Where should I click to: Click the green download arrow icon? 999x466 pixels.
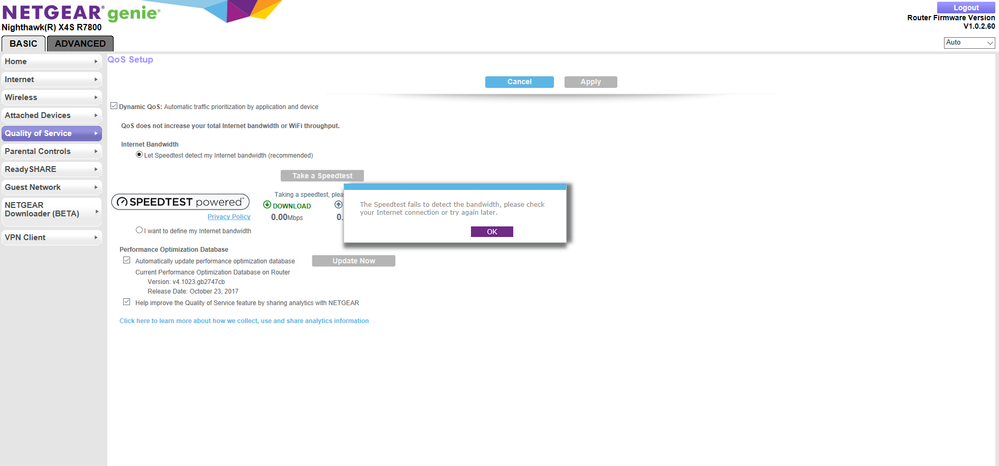267,205
